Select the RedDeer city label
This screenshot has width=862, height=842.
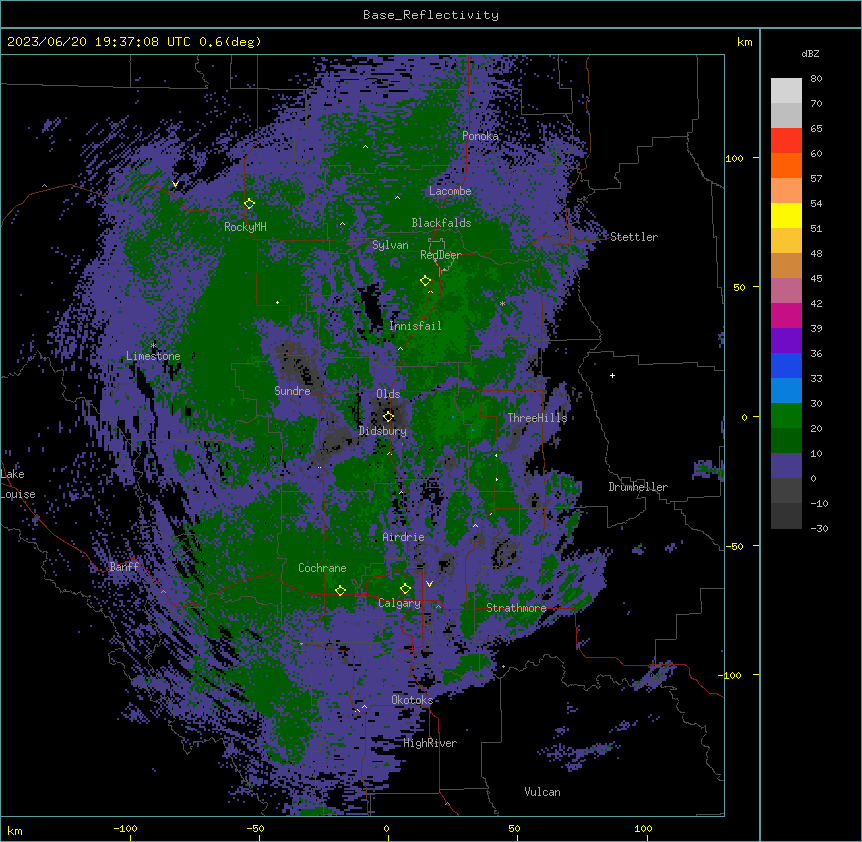[x=441, y=255]
